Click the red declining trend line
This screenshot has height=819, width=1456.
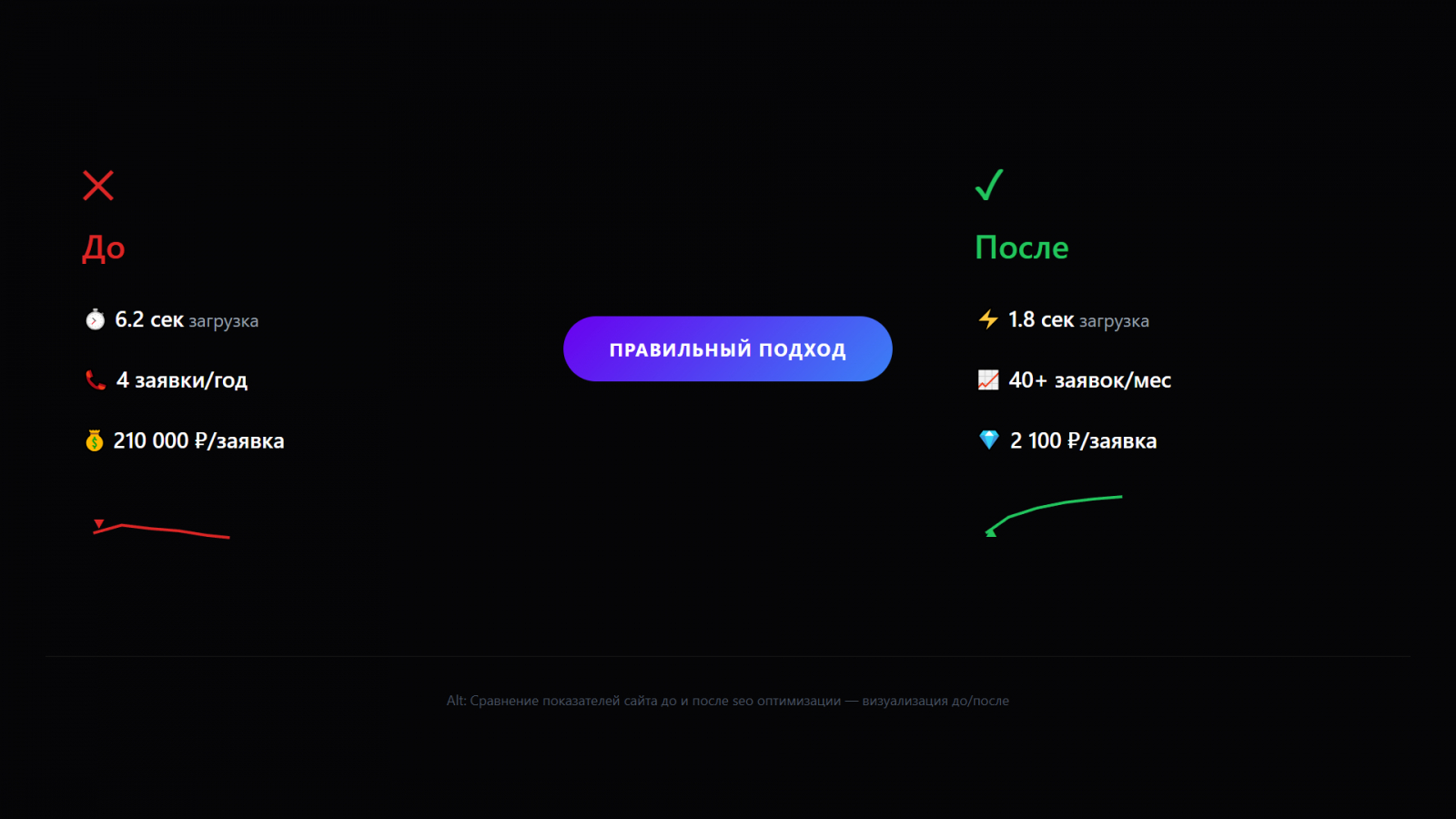[x=164, y=530]
